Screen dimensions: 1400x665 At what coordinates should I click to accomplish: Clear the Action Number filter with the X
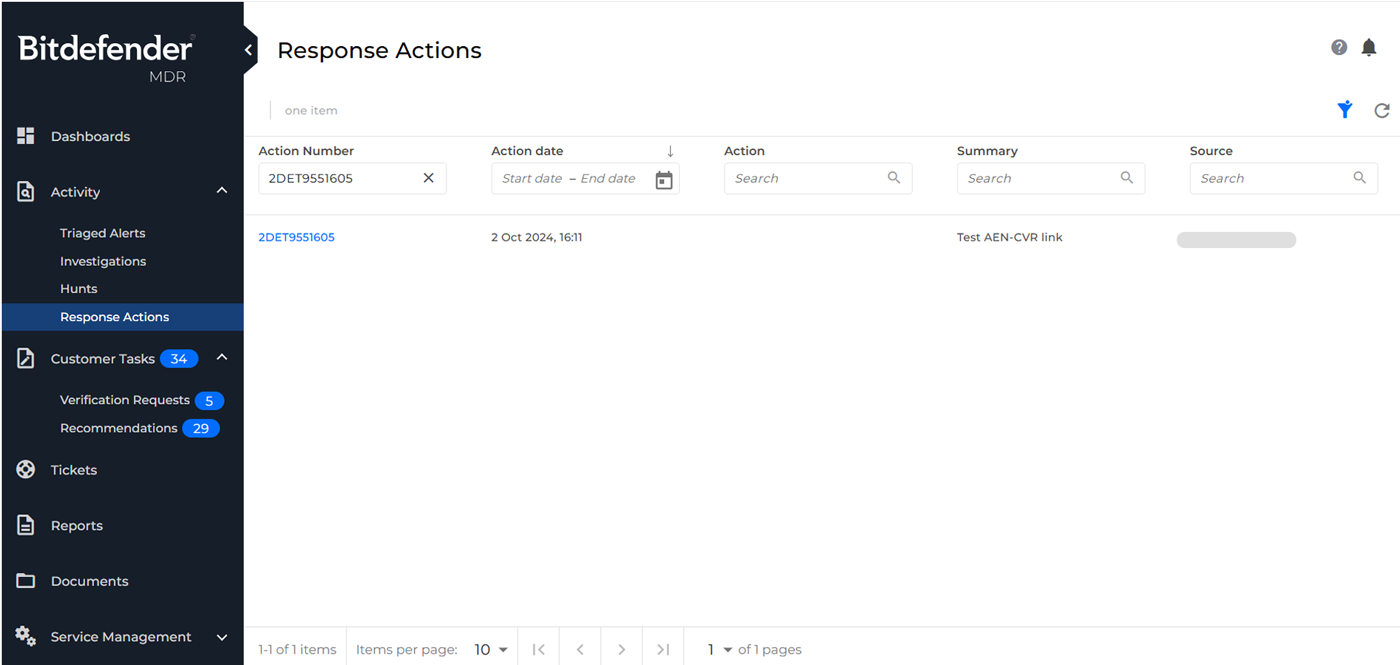[428, 177]
